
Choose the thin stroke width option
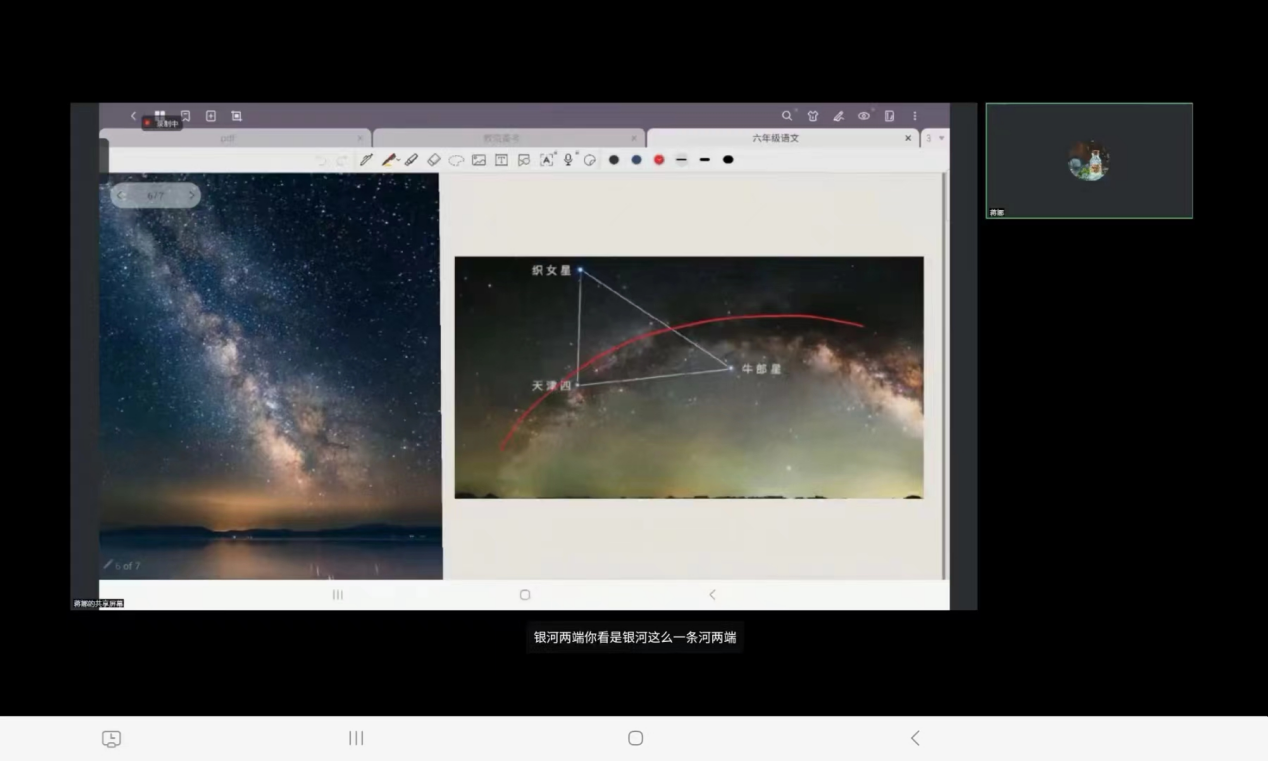point(682,160)
